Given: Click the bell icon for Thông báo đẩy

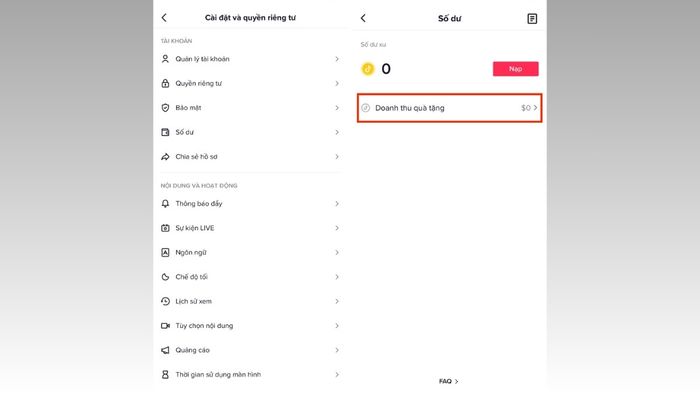Looking at the screenshot, I should tap(165, 203).
